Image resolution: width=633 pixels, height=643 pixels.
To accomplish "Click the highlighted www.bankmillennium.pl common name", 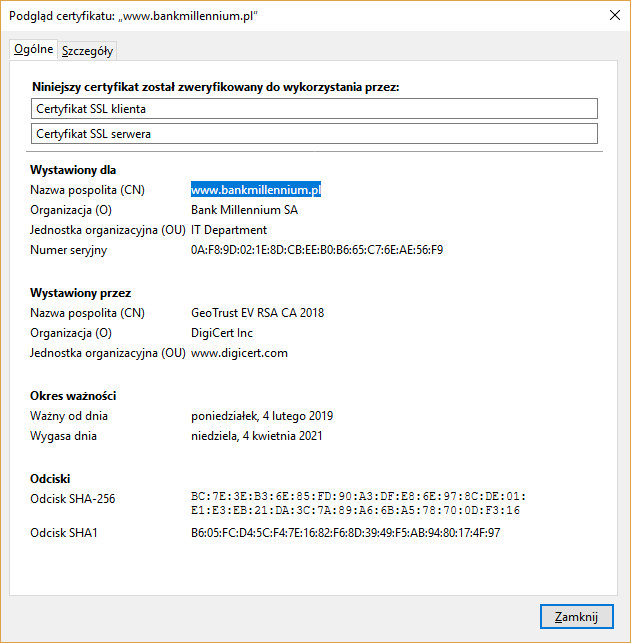I will (256, 190).
